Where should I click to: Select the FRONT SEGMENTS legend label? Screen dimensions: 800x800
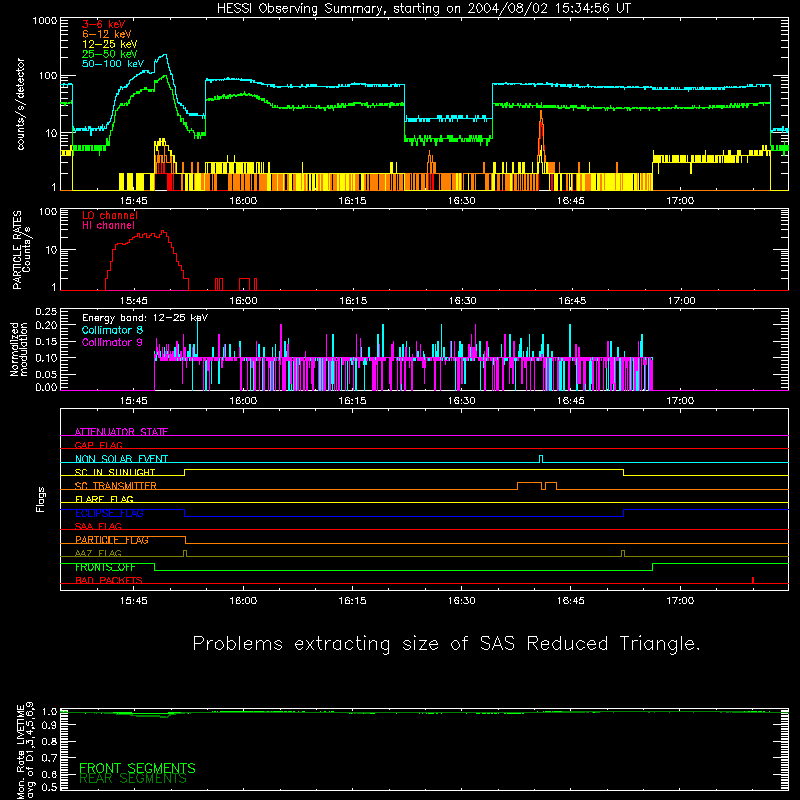coord(137,768)
